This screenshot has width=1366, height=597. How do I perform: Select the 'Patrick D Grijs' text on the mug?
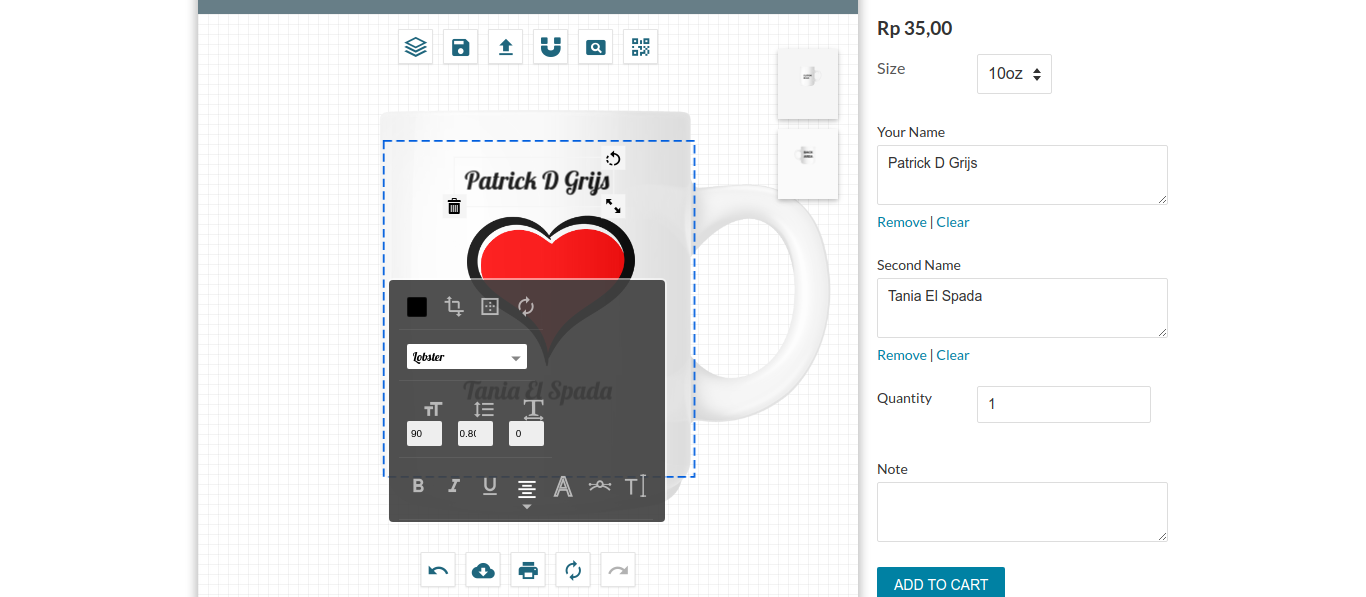coord(537,181)
